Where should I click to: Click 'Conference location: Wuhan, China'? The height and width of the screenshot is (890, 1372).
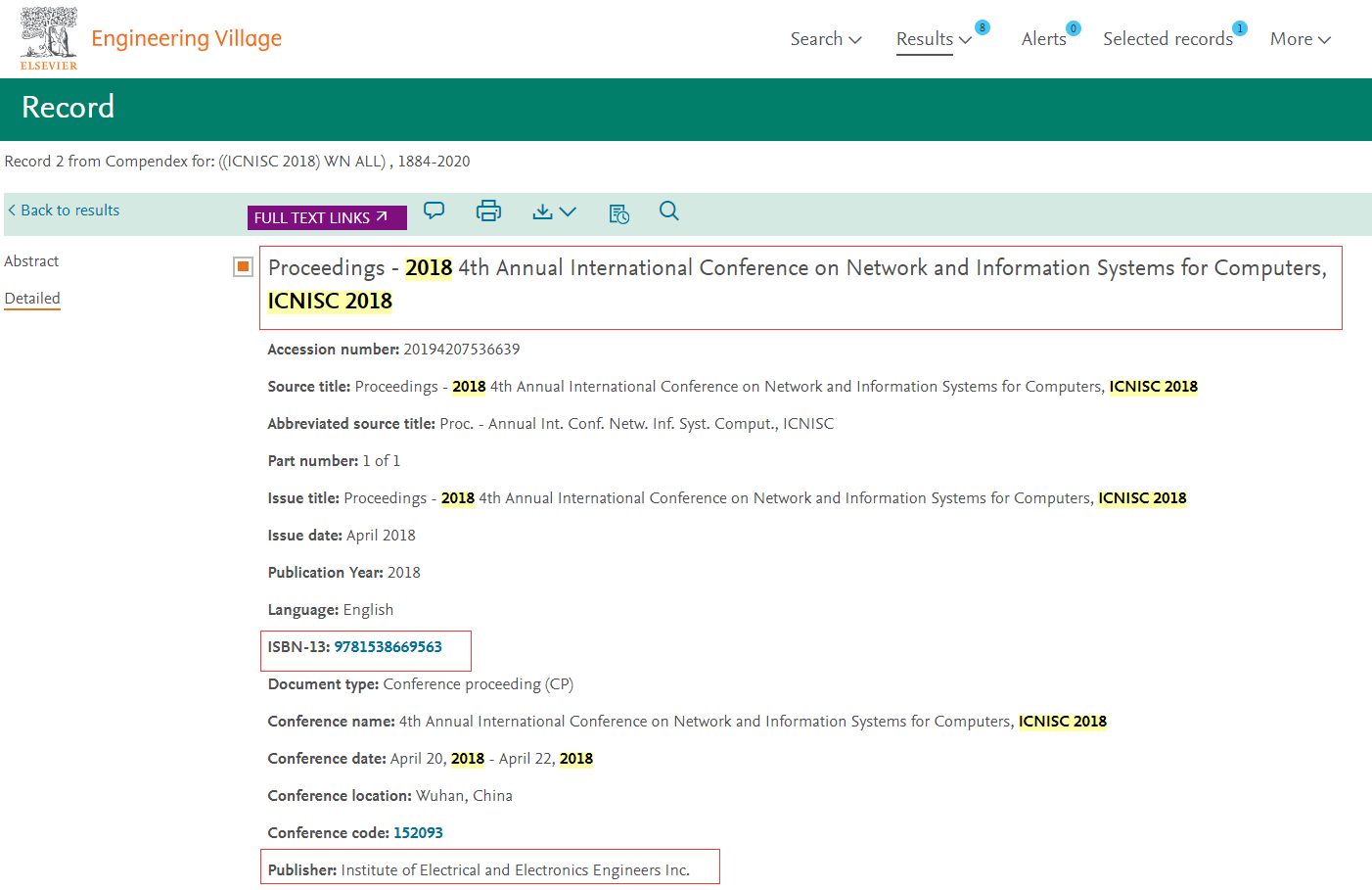pyautogui.click(x=390, y=796)
